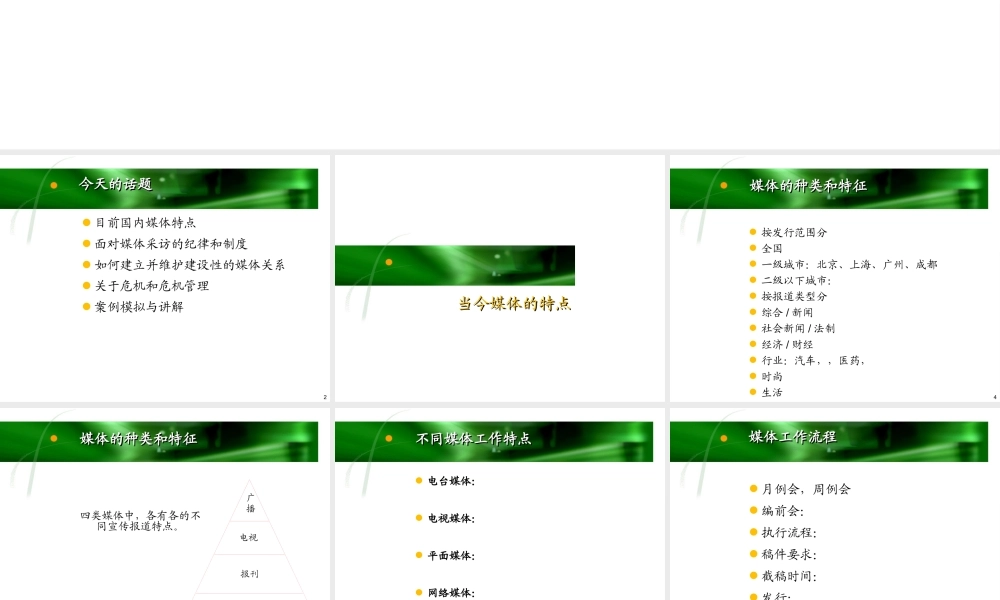1000x600 pixels.
Task: Select the 媒体的种类和特征 slide with the bullet list
Action: click(x=834, y=278)
